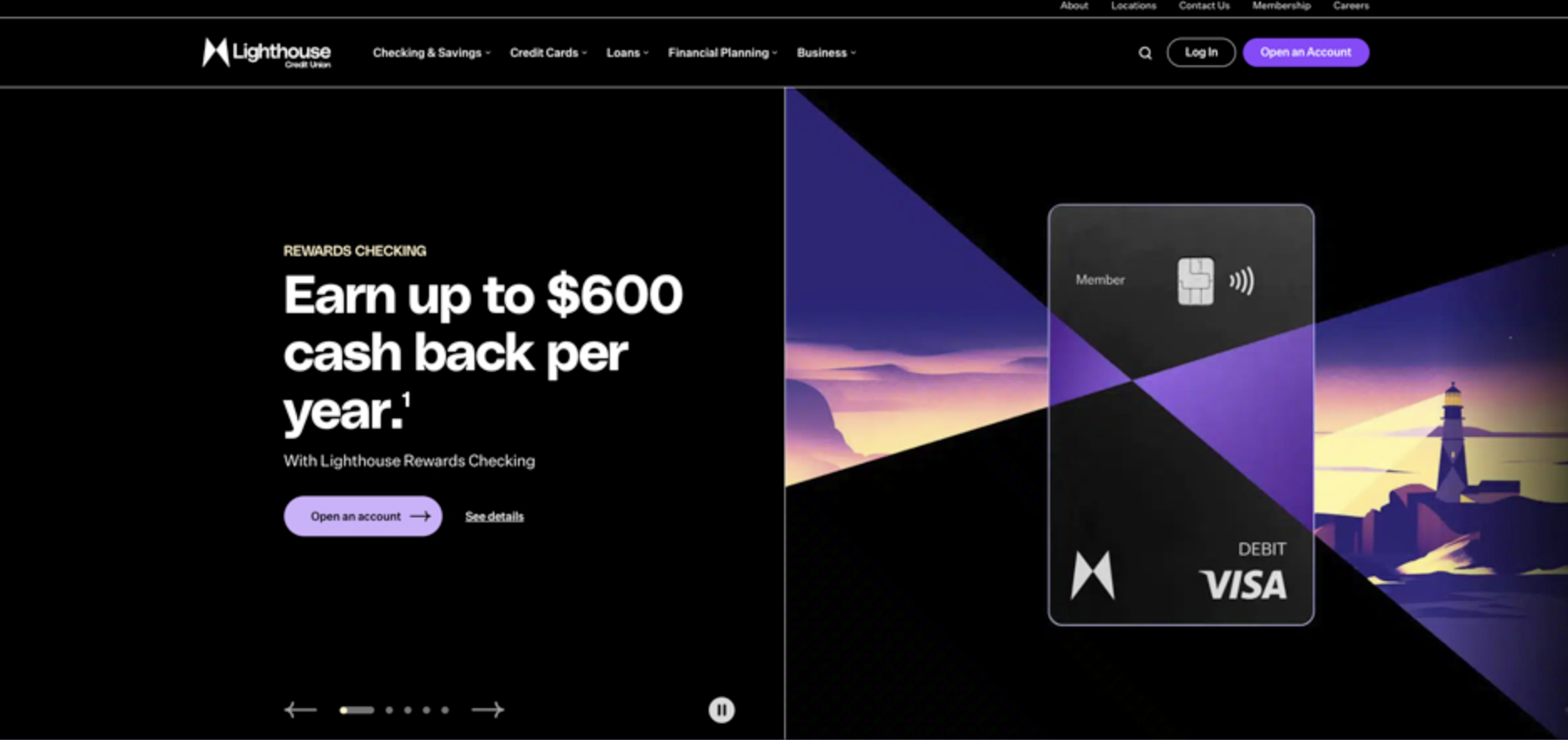Jump to the last carousel dot
The width and height of the screenshot is (1568, 740).
pos(445,710)
